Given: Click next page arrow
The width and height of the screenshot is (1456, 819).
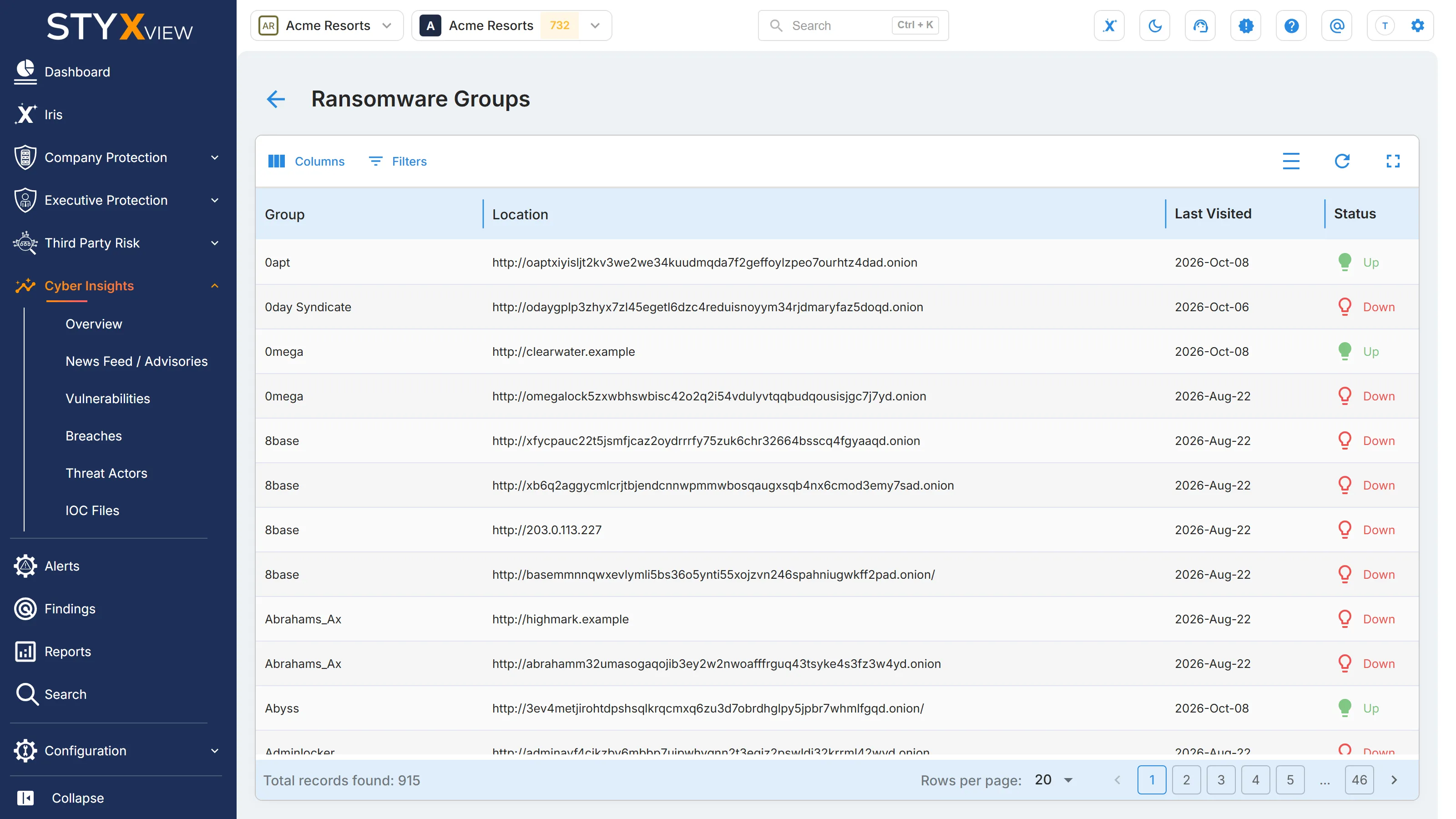Looking at the screenshot, I should (x=1395, y=780).
